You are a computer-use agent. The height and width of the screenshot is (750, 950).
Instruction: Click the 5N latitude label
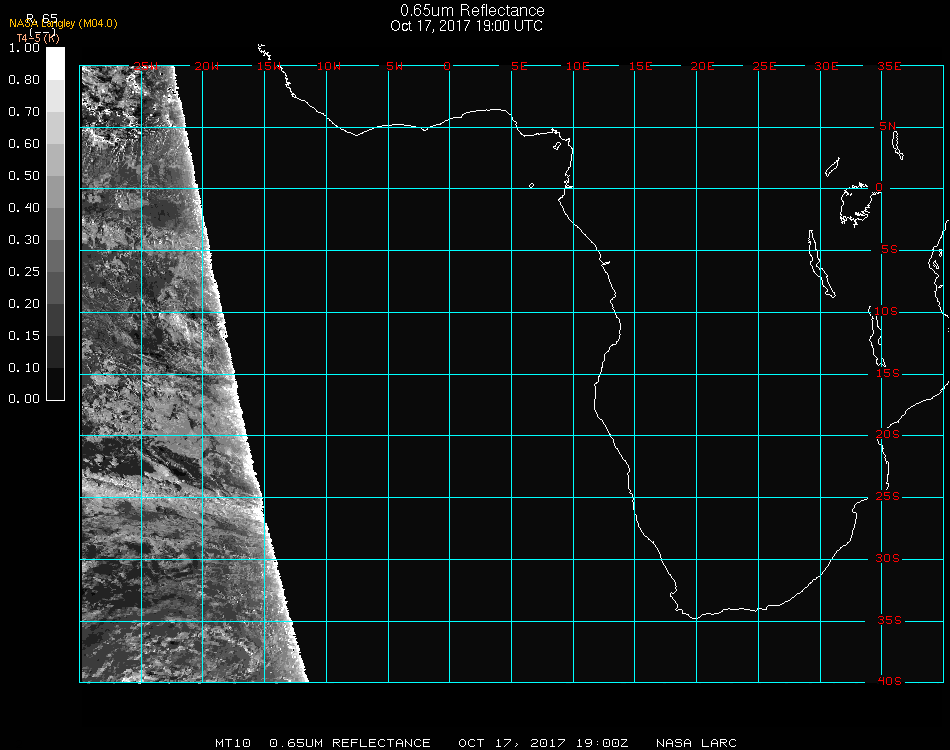point(889,126)
